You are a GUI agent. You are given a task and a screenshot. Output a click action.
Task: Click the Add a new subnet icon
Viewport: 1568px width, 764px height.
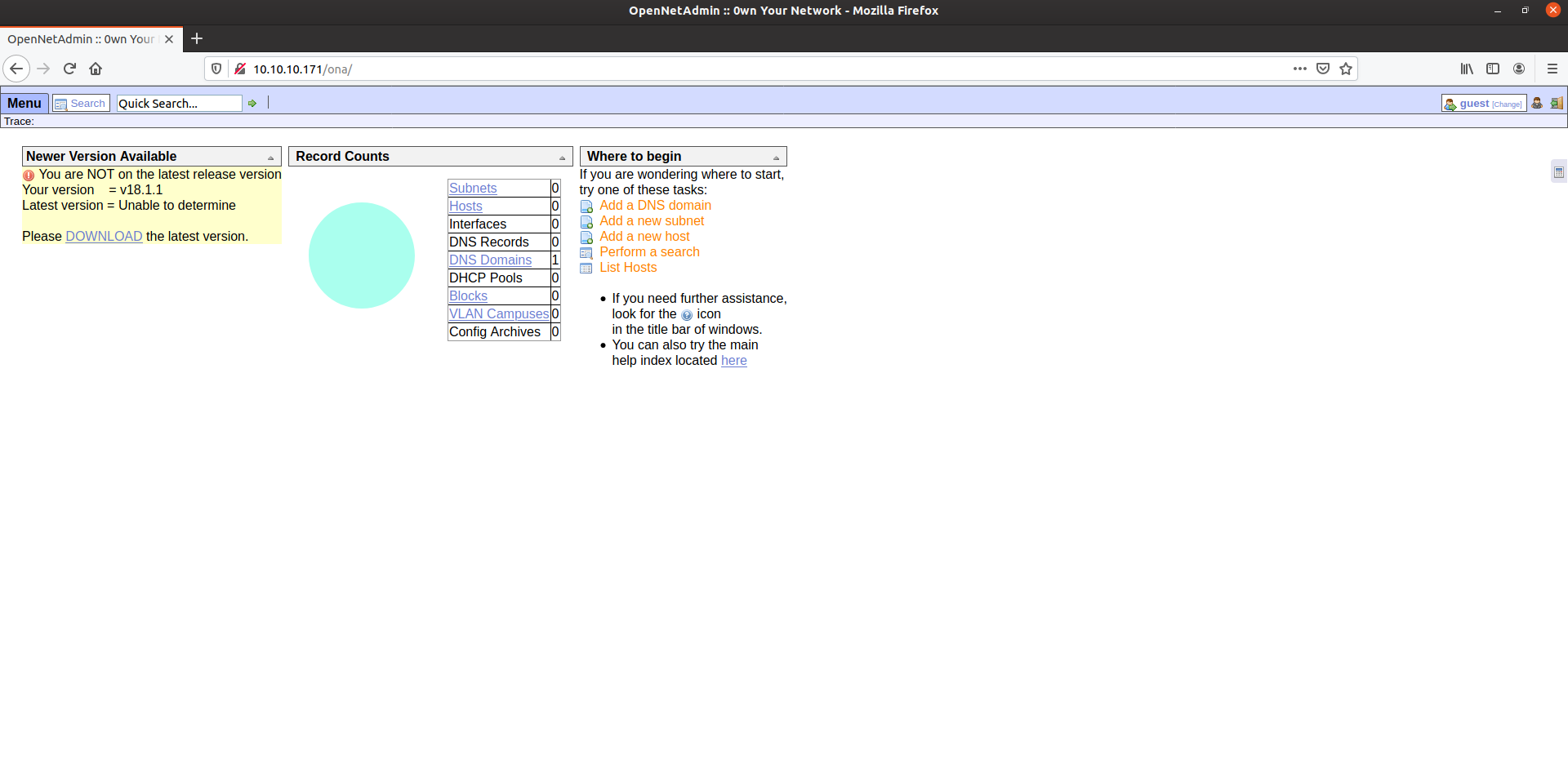(x=586, y=222)
